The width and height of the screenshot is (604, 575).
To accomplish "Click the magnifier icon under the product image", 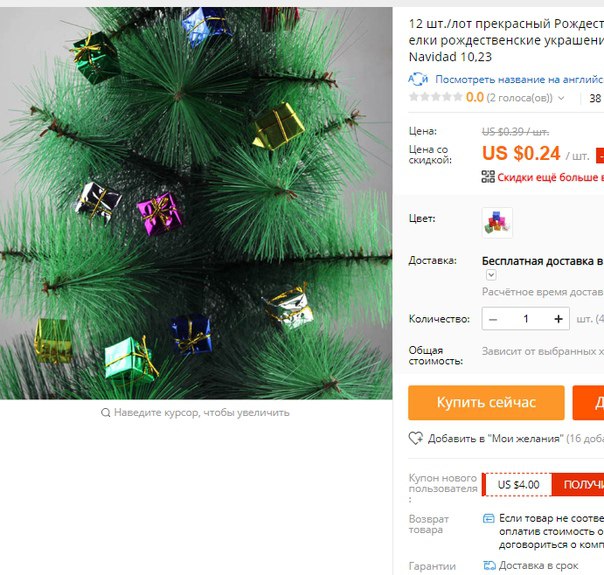I will click(106, 413).
